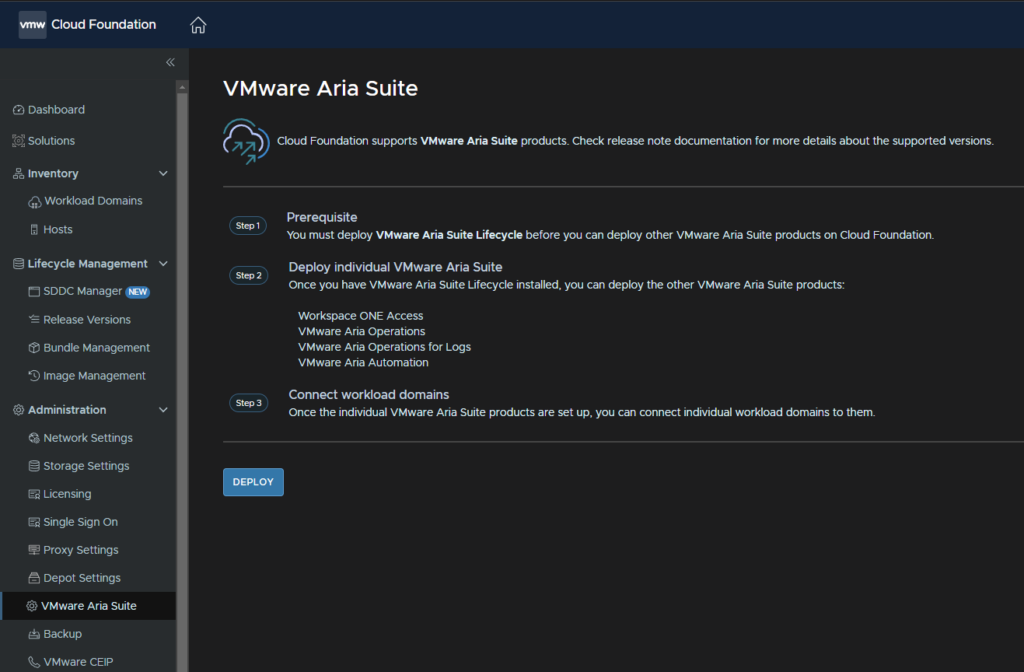
Task: Select VMware Aria Suite menu entry
Action: tap(88, 606)
